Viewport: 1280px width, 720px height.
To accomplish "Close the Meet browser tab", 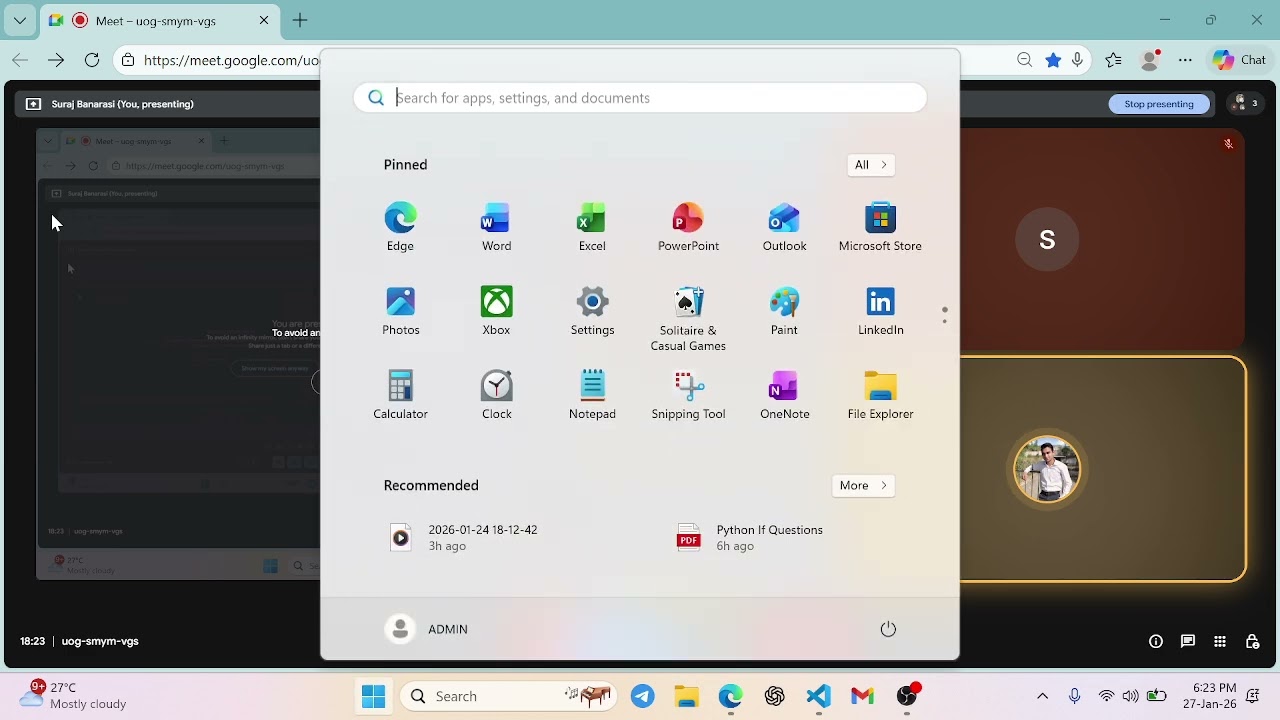I will (264, 20).
